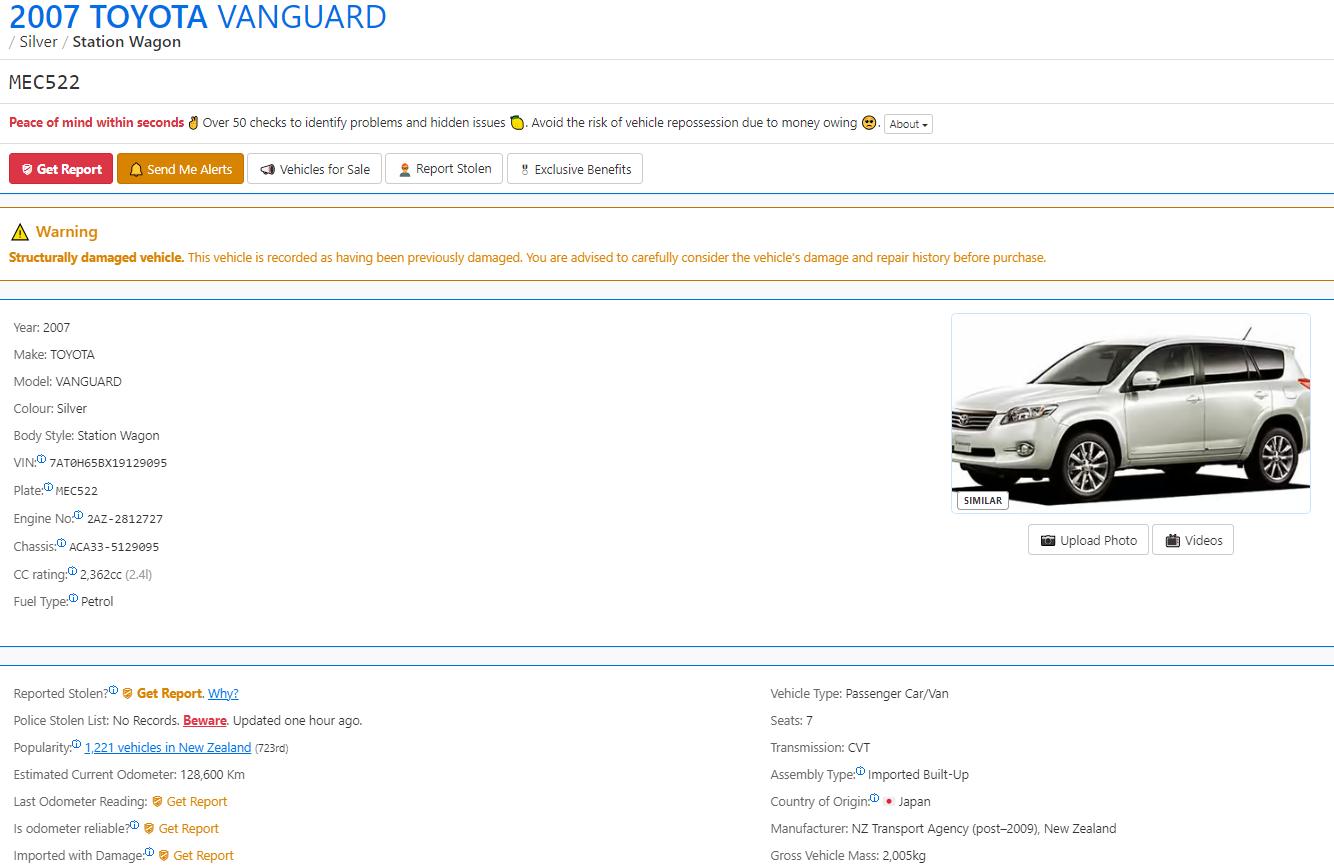Click the Upload Photo button
The height and width of the screenshot is (865, 1334).
point(1088,540)
